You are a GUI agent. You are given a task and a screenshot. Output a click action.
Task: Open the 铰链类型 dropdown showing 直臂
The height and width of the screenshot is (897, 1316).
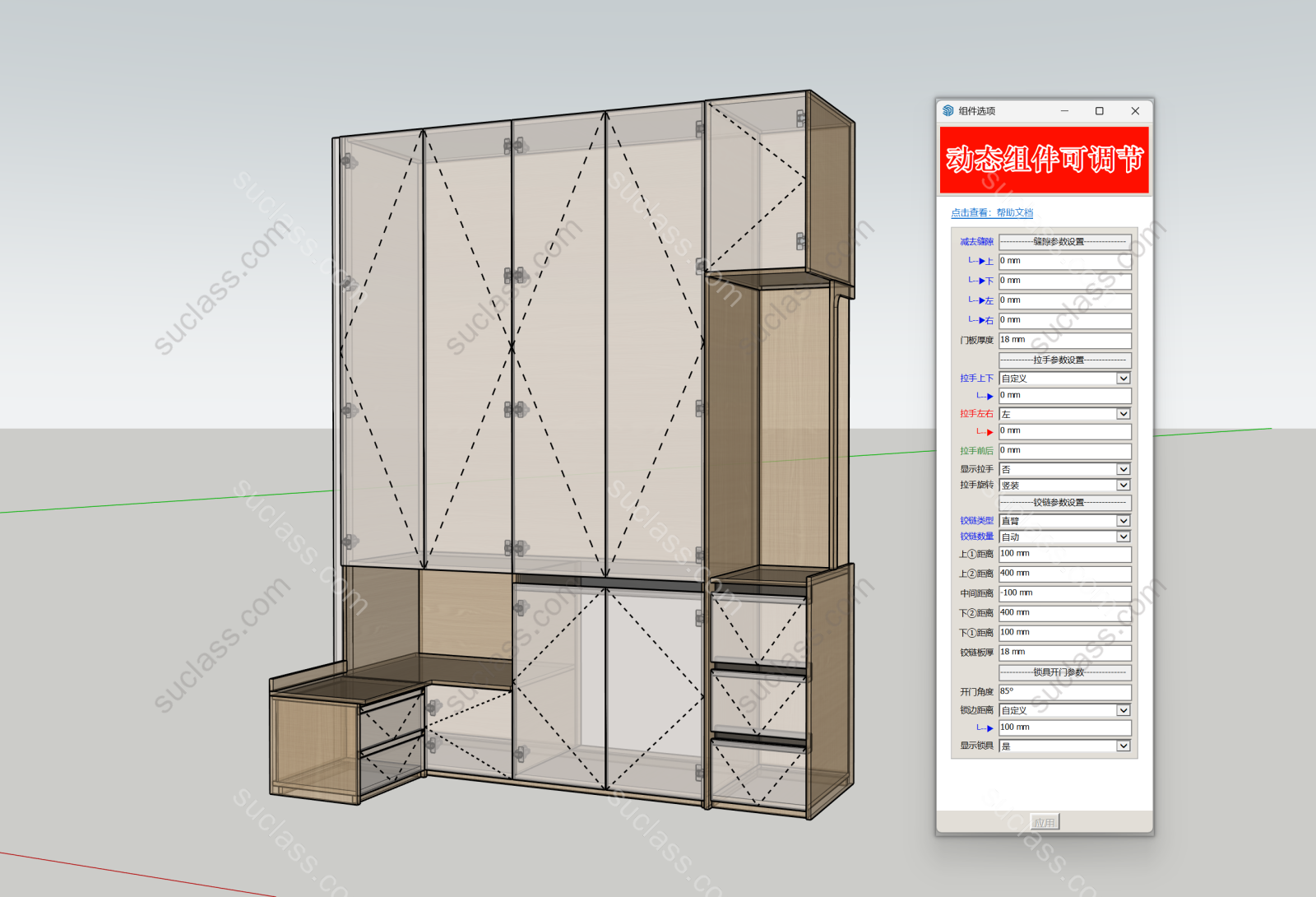point(1123,521)
